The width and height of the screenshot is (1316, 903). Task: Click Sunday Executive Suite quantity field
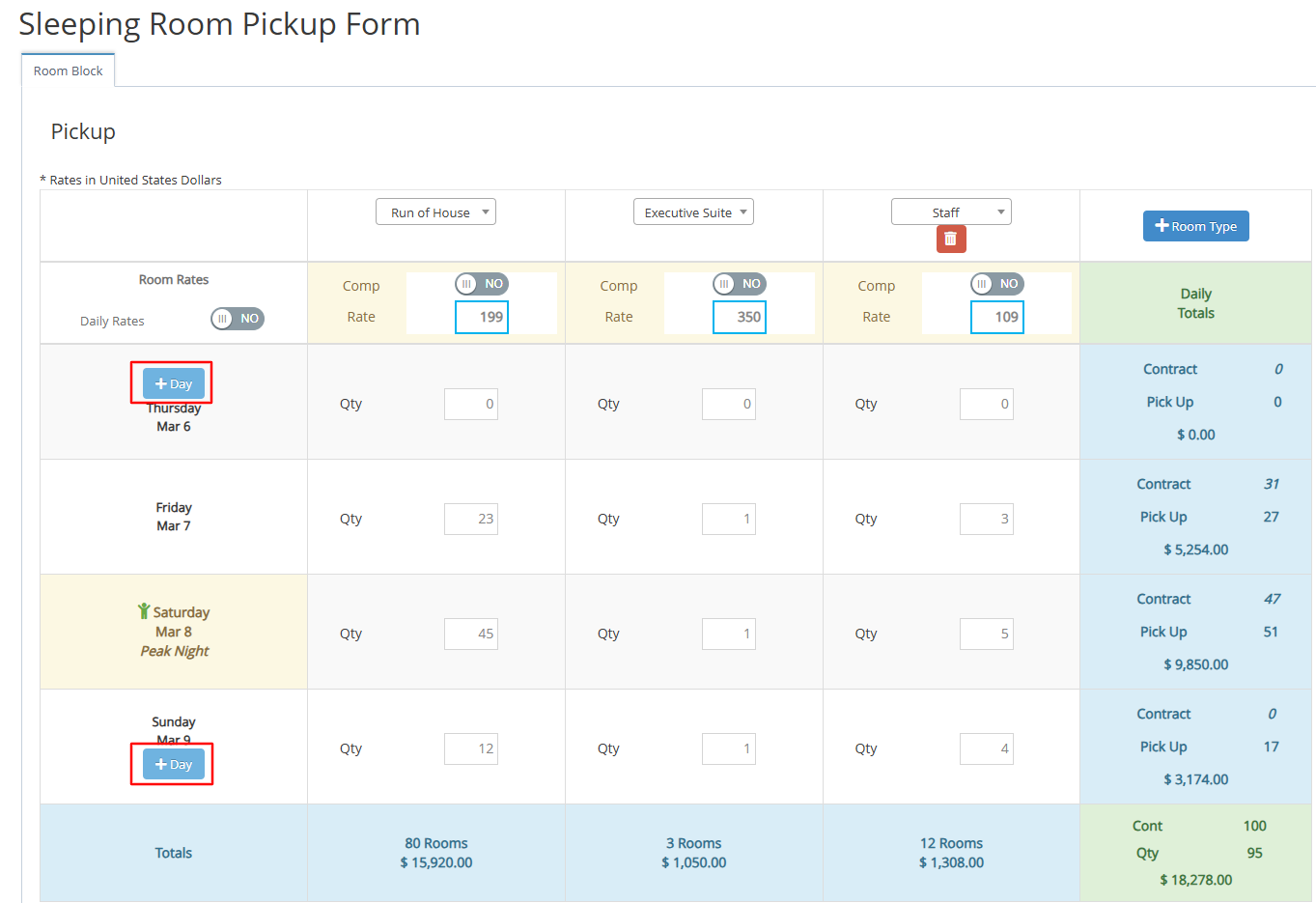tap(729, 748)
